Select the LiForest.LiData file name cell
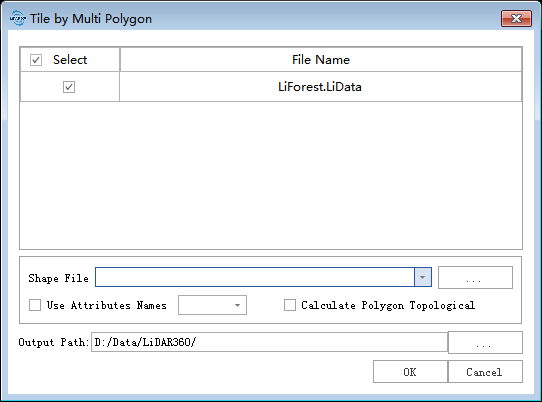542x402 pixels. pyautogui.click(x=320, y=87)
